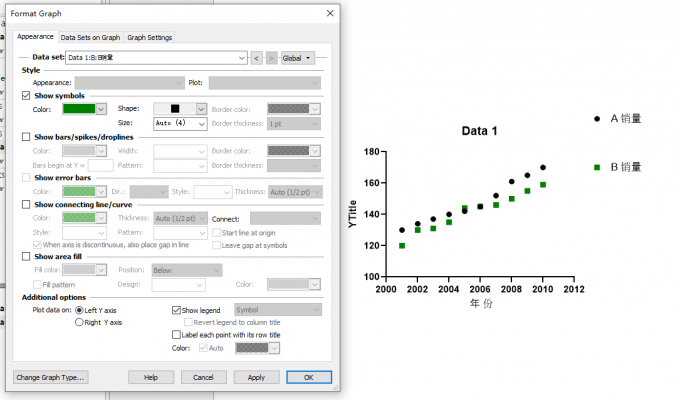Click the 2012 tick label on X axis
Viewport: 680px width, 400px height.
pos(574,289)
